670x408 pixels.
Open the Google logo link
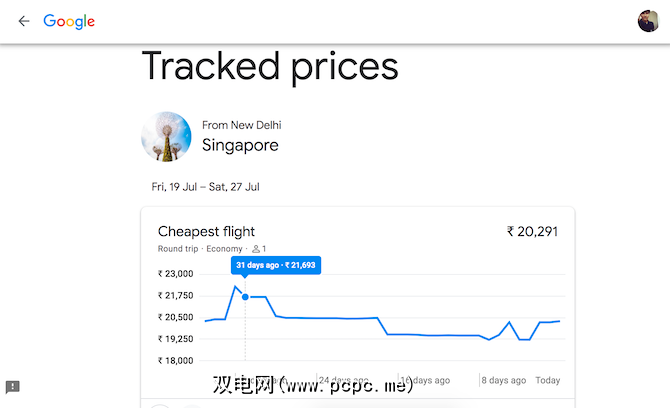pos(69,21)
